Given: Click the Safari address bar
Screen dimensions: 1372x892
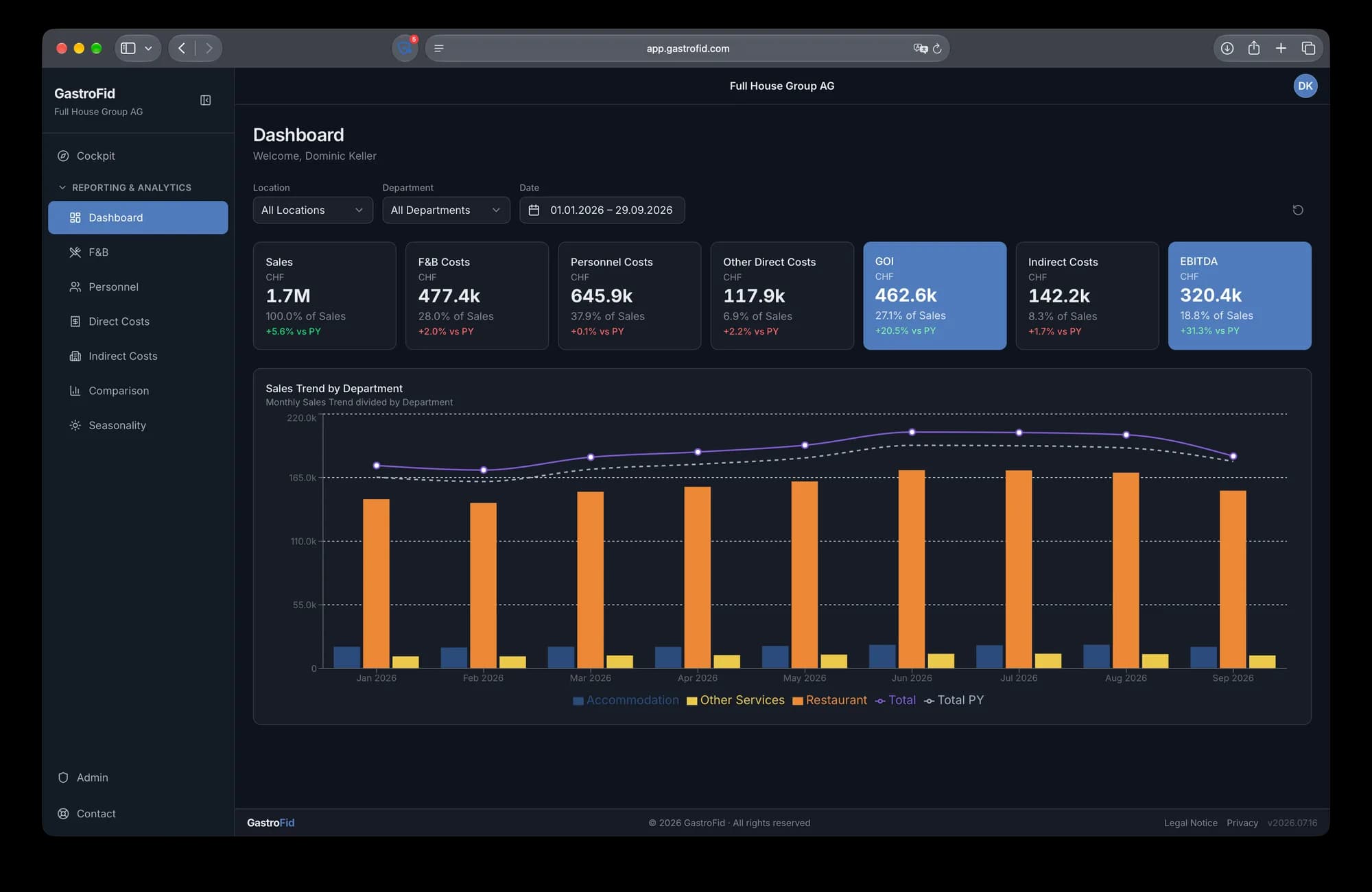Looking at the screenshot, I should [x=687, y=48].
